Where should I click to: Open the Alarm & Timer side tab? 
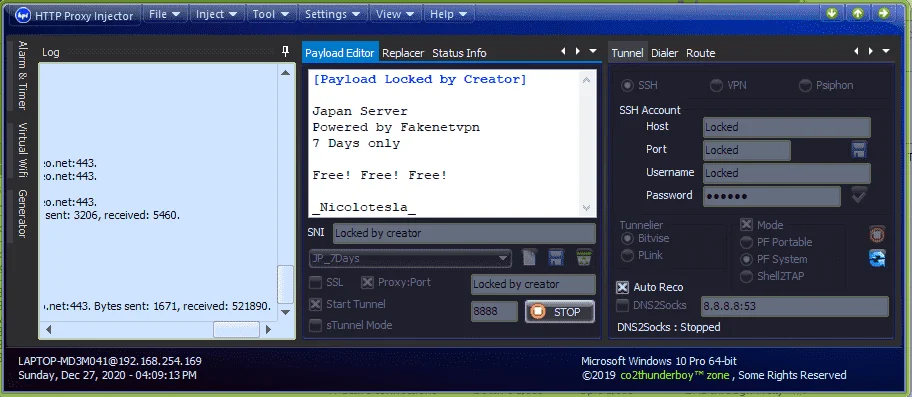click(22, 76)
